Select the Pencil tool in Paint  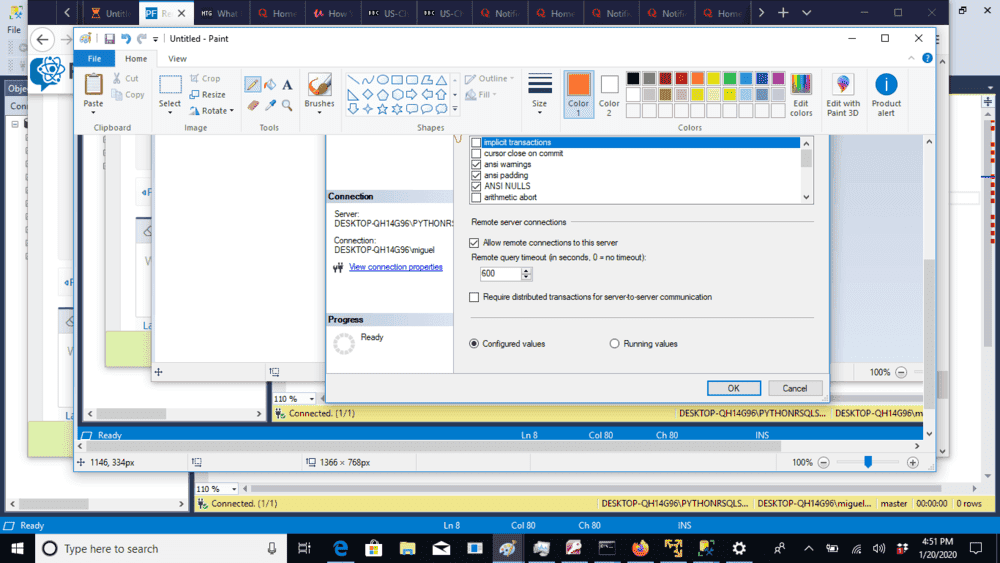tap(253, 85)
